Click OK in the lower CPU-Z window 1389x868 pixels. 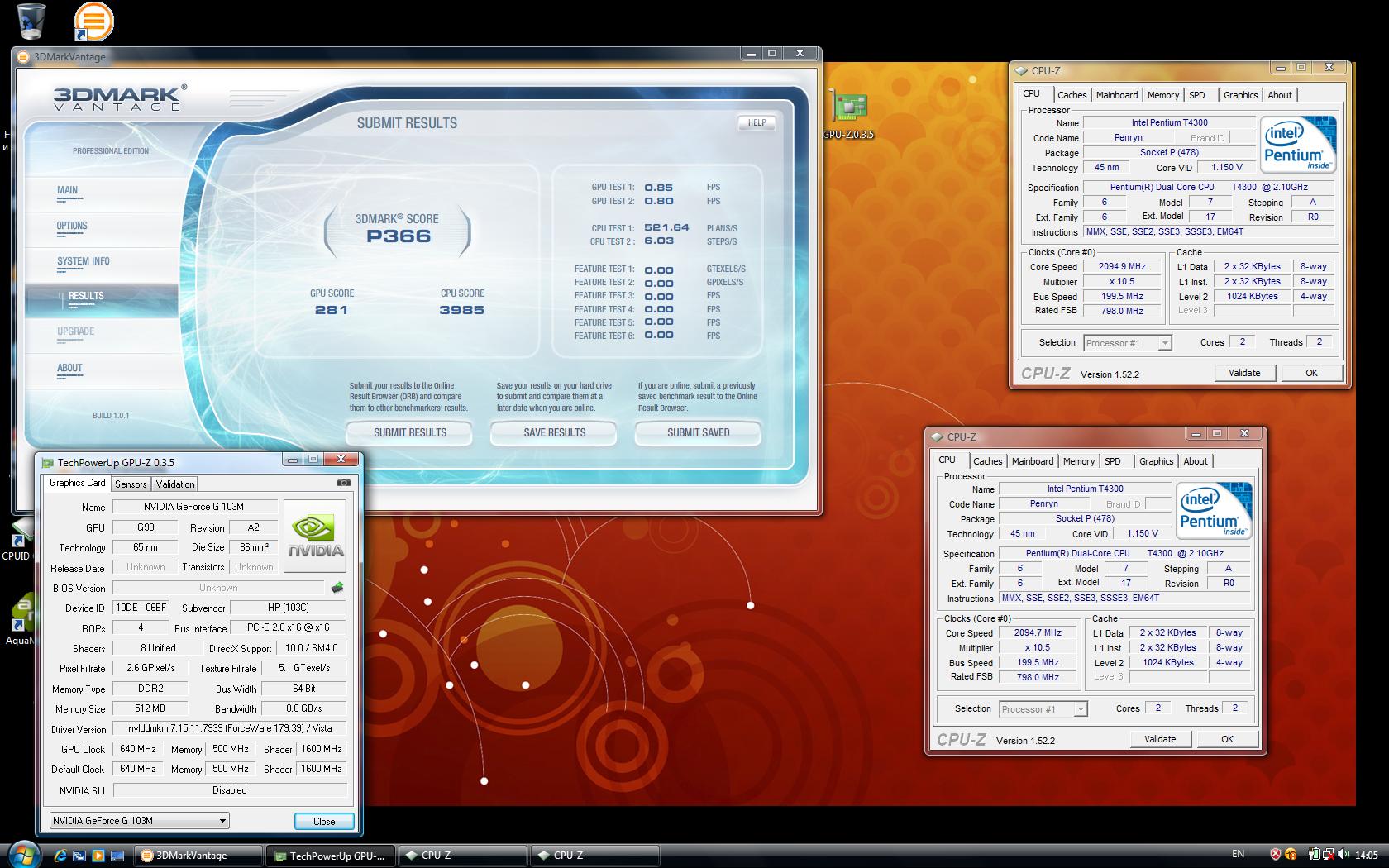point(1227,739)
